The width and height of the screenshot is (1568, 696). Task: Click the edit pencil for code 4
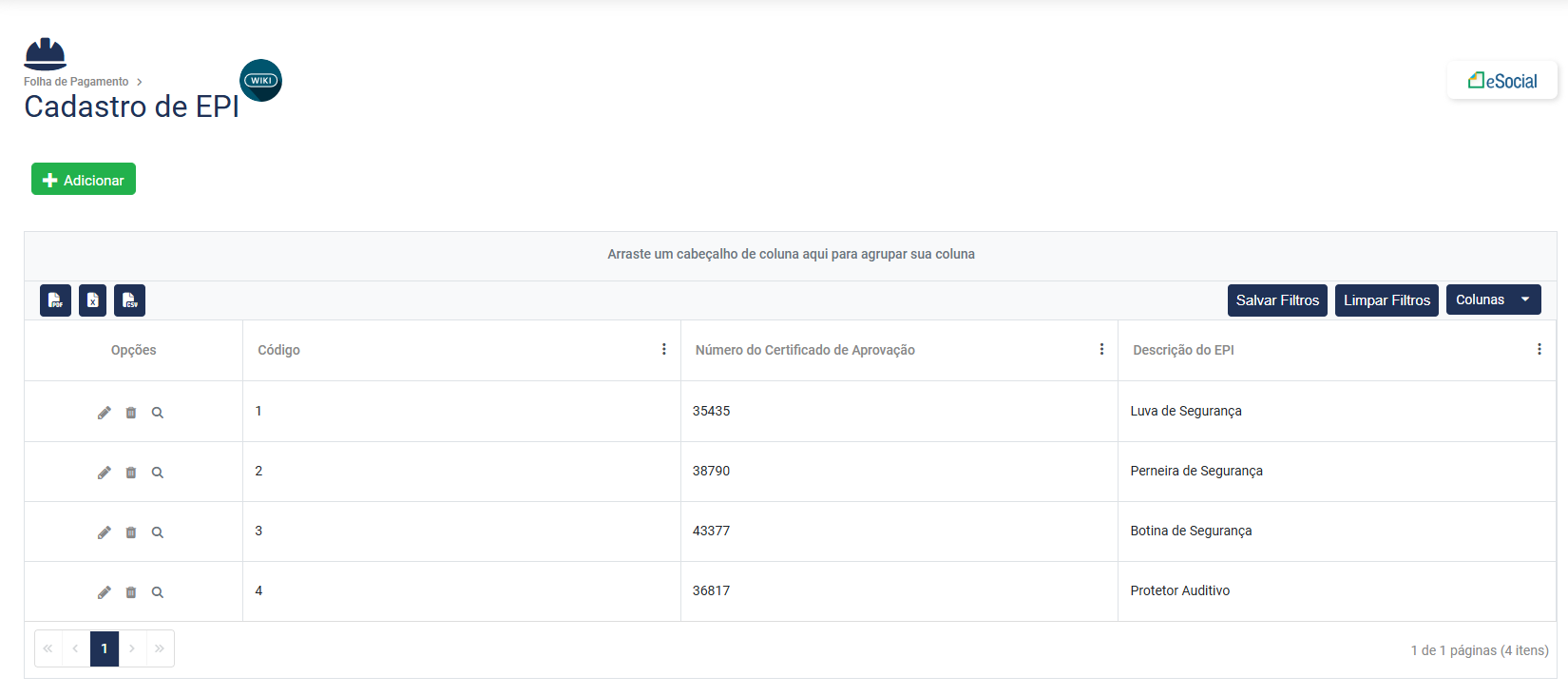click(105, 592)
